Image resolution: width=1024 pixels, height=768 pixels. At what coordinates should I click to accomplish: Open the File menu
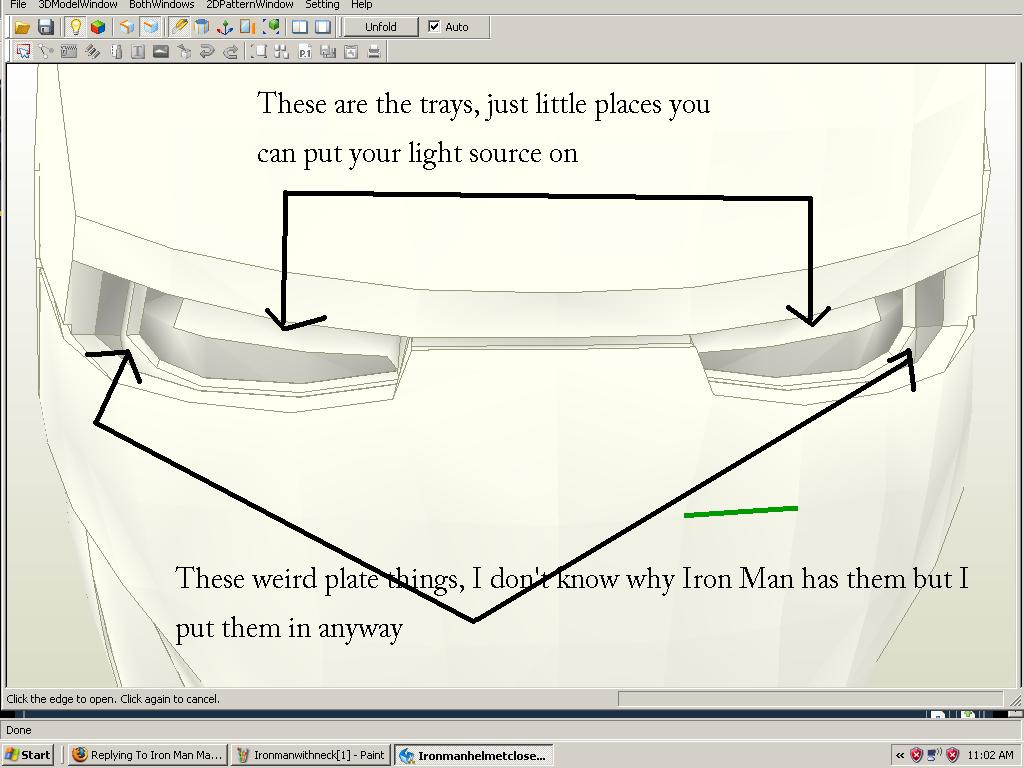[18, 5]
